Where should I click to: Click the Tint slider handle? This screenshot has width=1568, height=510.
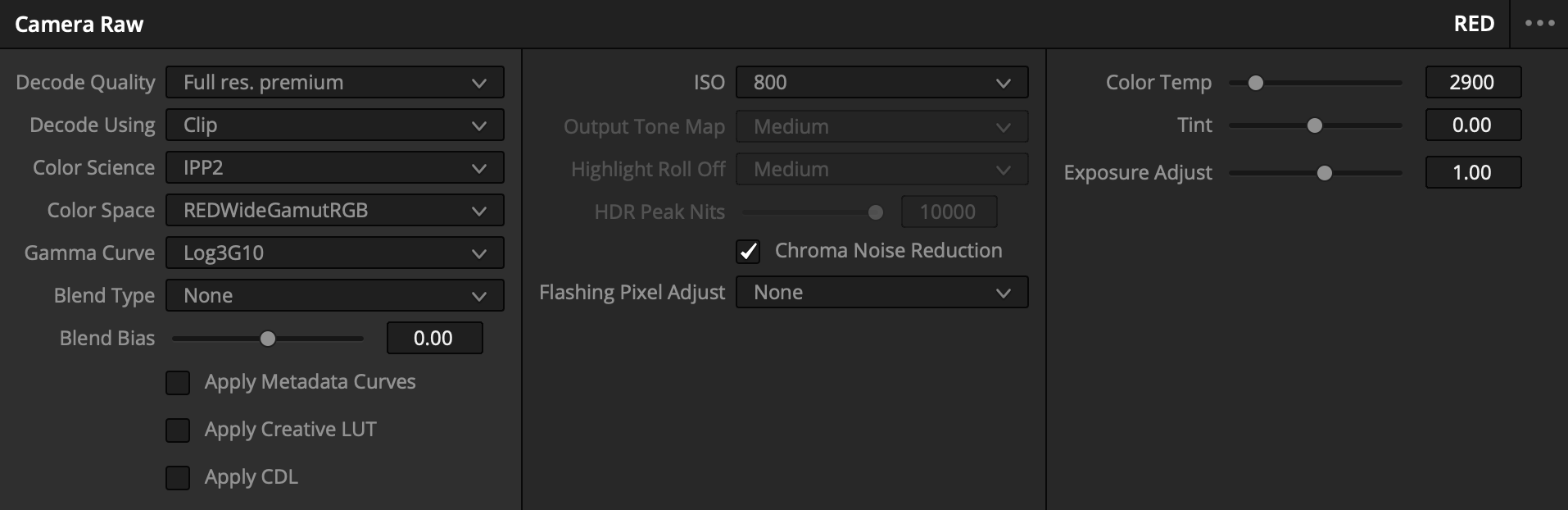1314,125
